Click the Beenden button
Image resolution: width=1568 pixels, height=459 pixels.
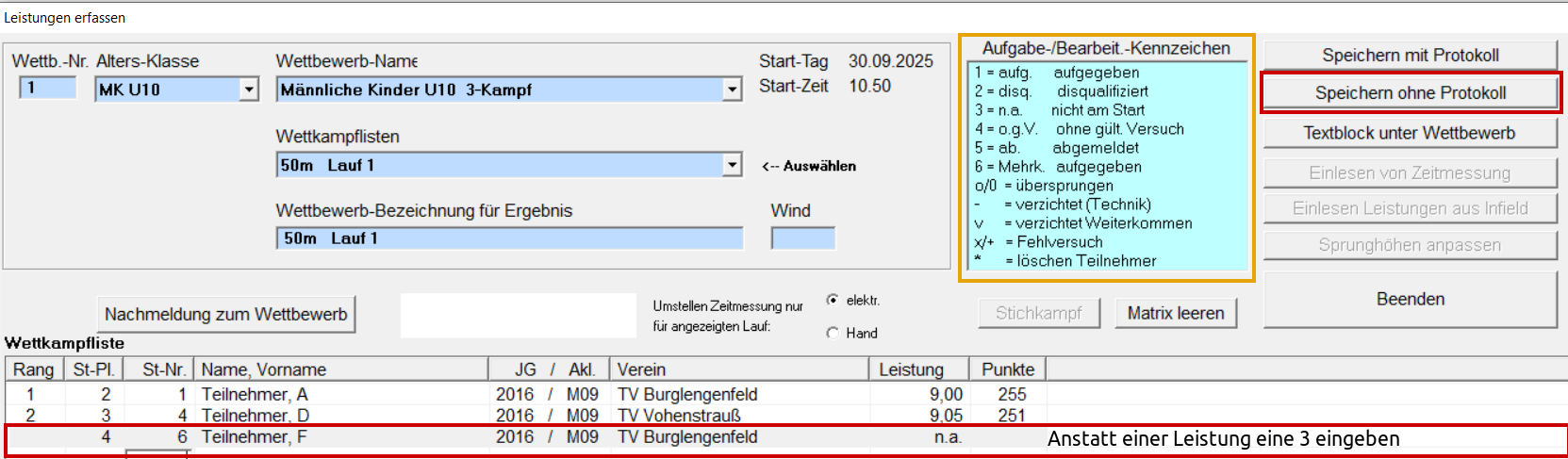(x=1410, y=300)
